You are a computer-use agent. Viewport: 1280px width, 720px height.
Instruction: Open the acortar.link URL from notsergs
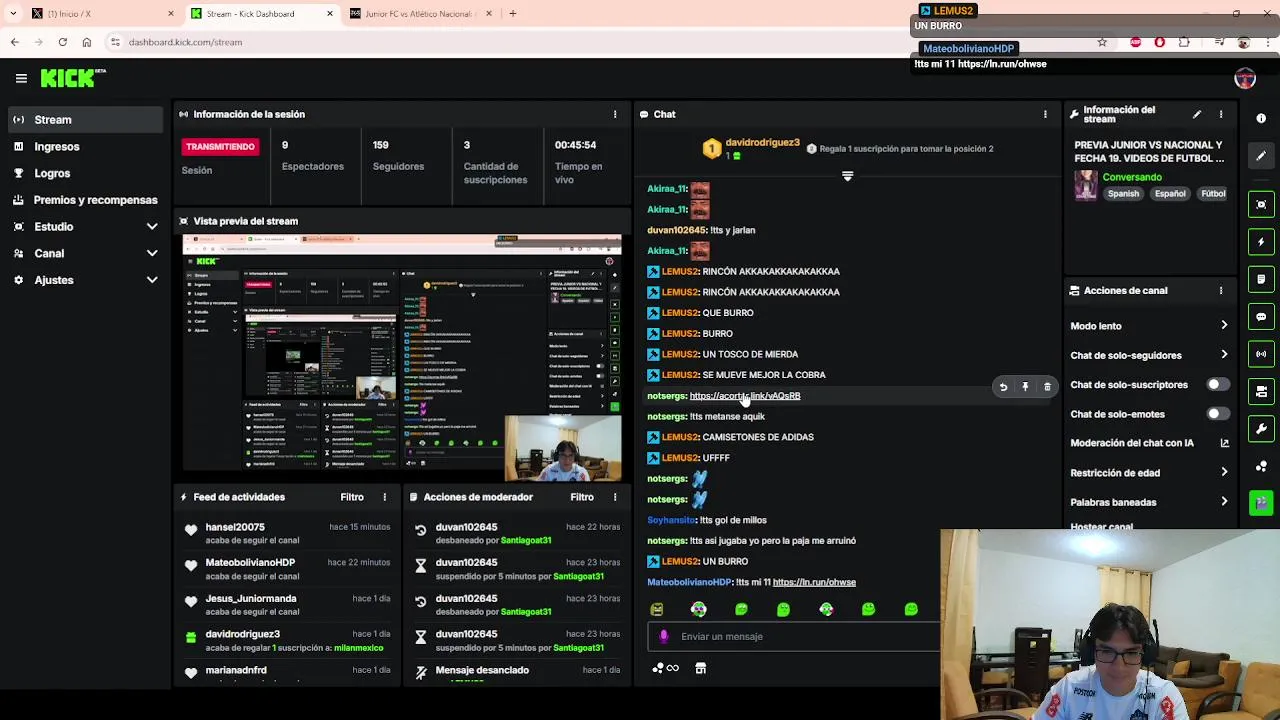click(745, 396)
